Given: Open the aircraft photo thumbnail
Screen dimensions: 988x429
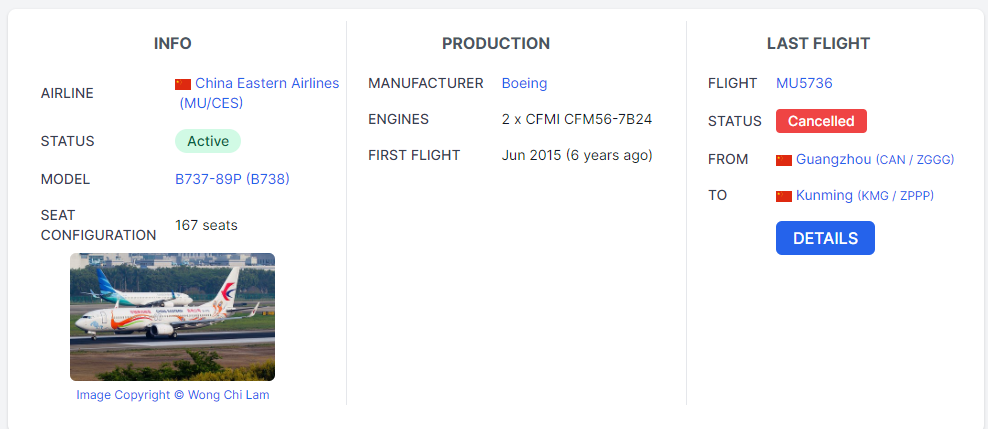Looking at the screenshot, I should (172, 317).
